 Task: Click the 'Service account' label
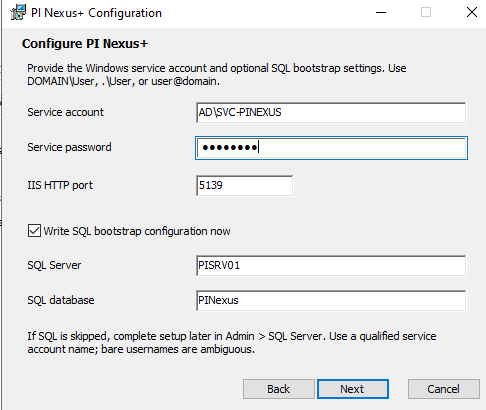66,112
